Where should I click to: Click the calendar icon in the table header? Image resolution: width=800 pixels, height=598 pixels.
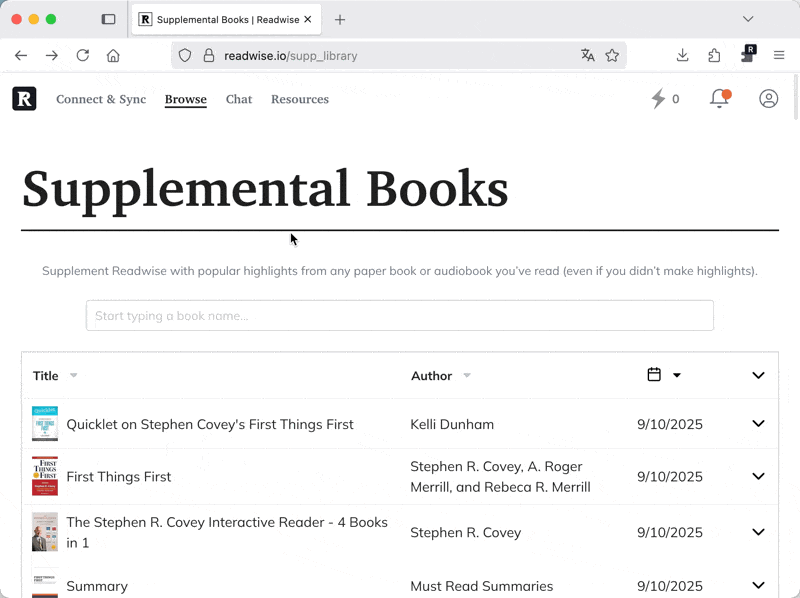[655, 374]
